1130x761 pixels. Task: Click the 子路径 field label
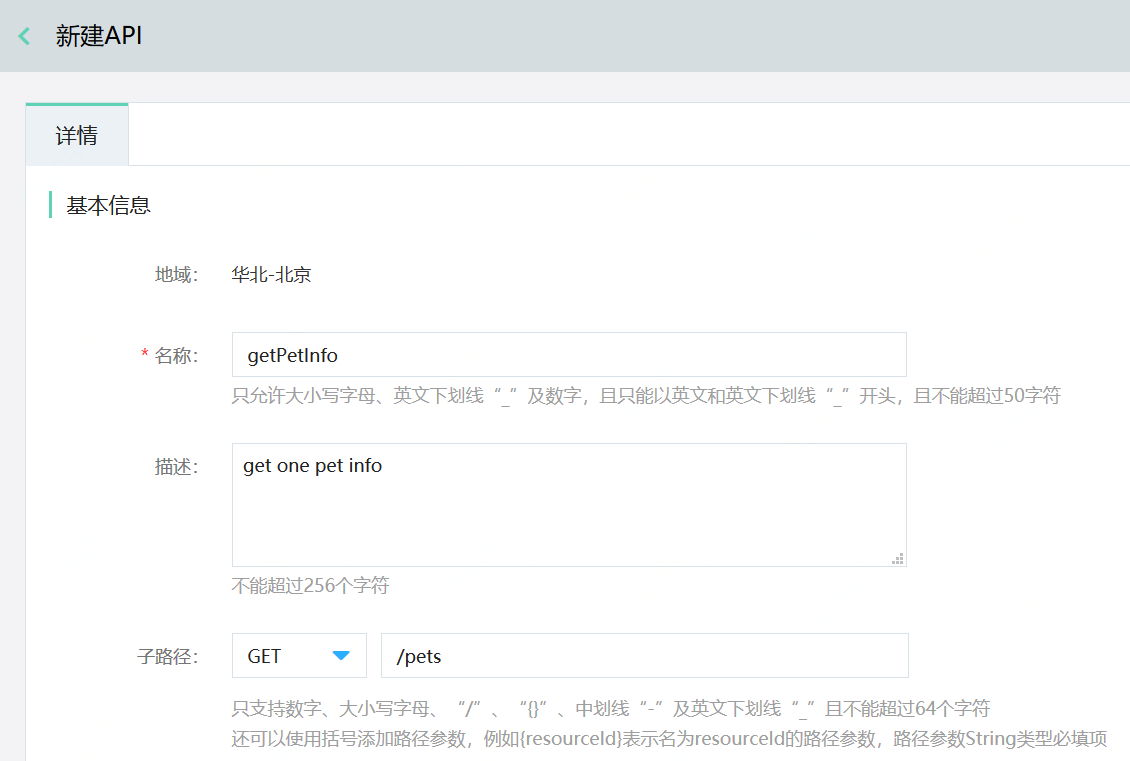click(x=168, y=657)
